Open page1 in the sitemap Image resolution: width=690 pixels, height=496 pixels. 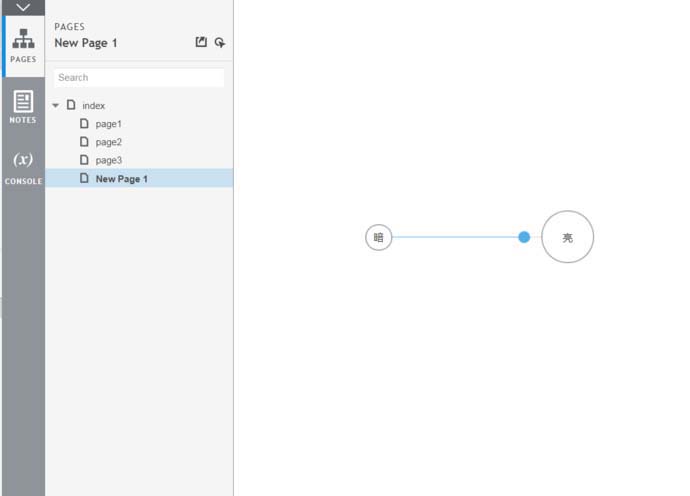click(x=108, y=124)
